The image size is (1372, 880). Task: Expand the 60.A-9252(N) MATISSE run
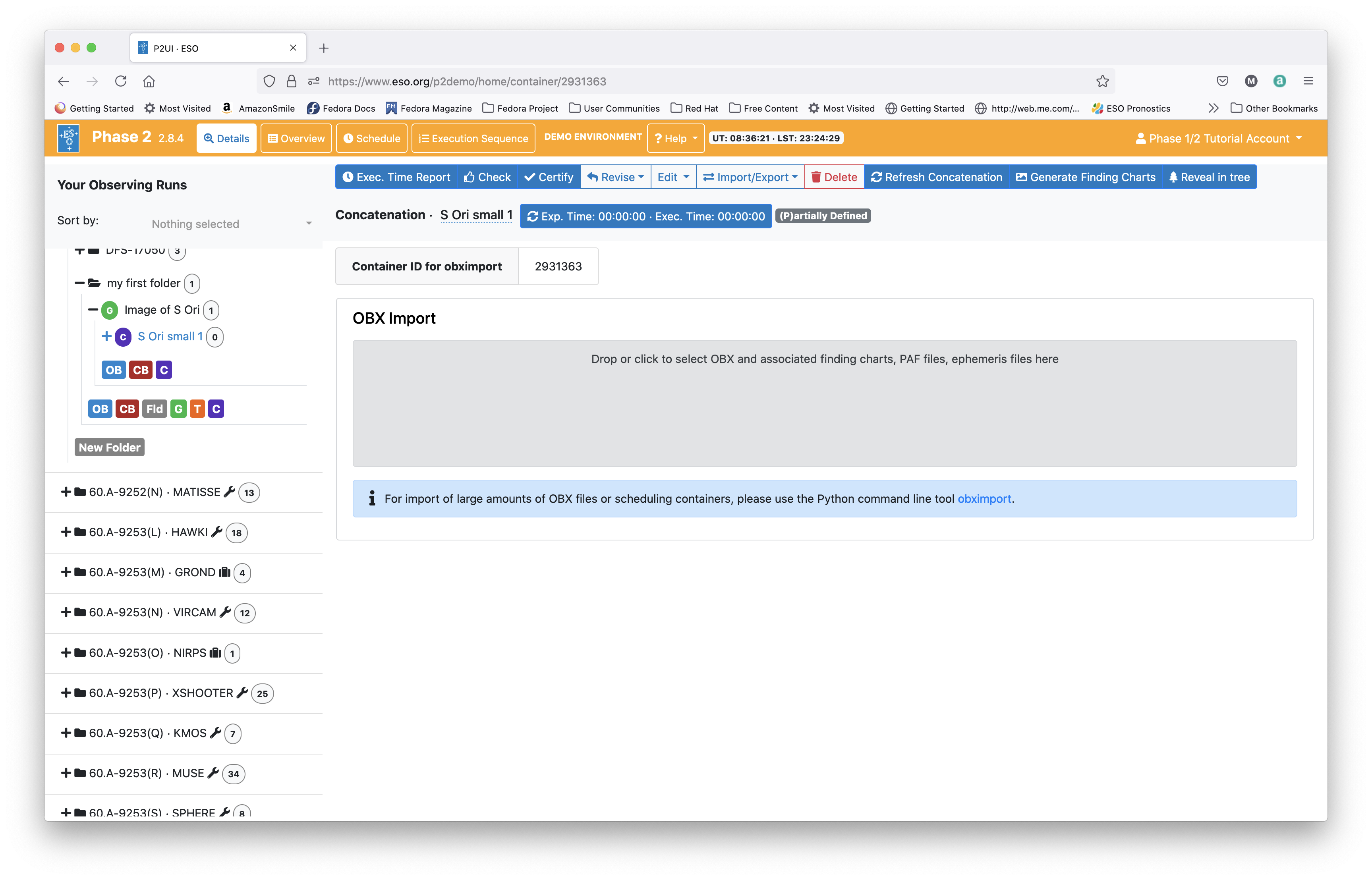click(x=66, y=492)
